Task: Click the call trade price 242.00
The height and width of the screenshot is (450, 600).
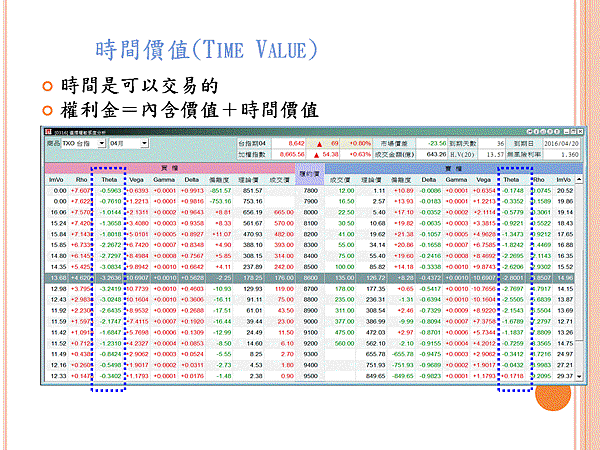Action: click(x=284, y=267)
